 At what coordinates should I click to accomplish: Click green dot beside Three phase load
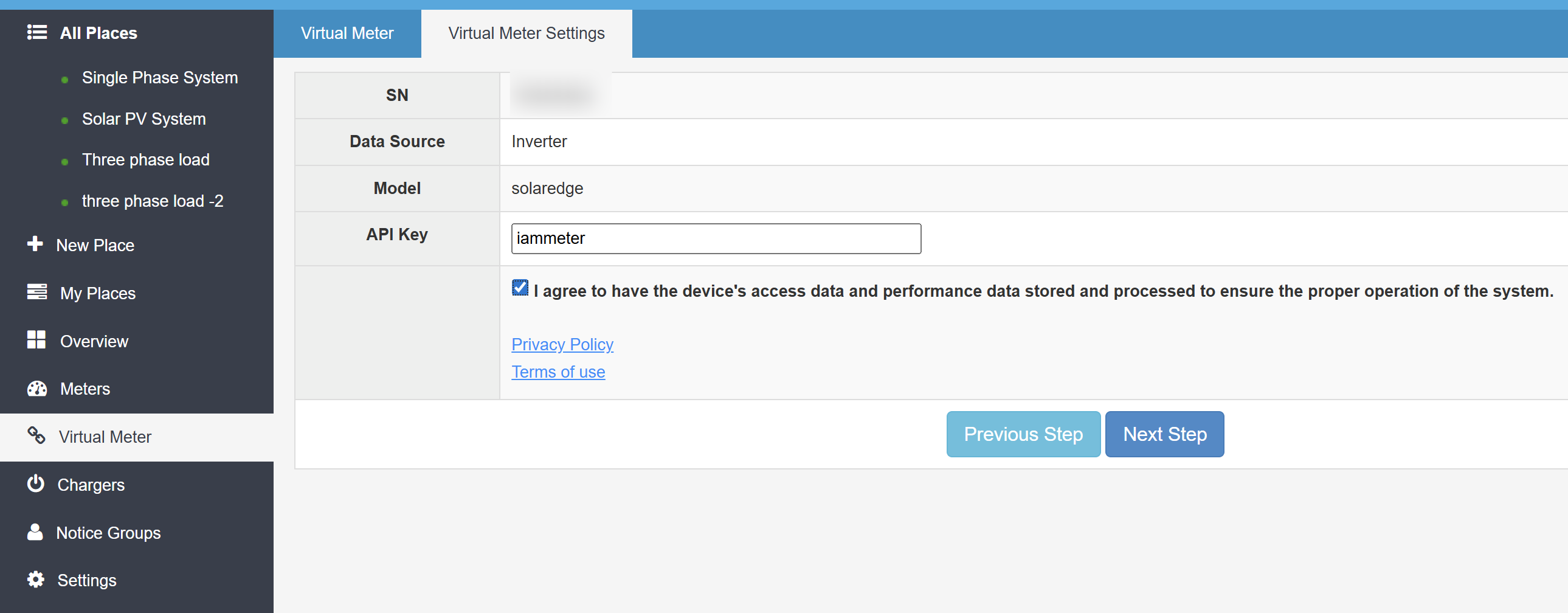pyautogui.click(x=64, y=162)
